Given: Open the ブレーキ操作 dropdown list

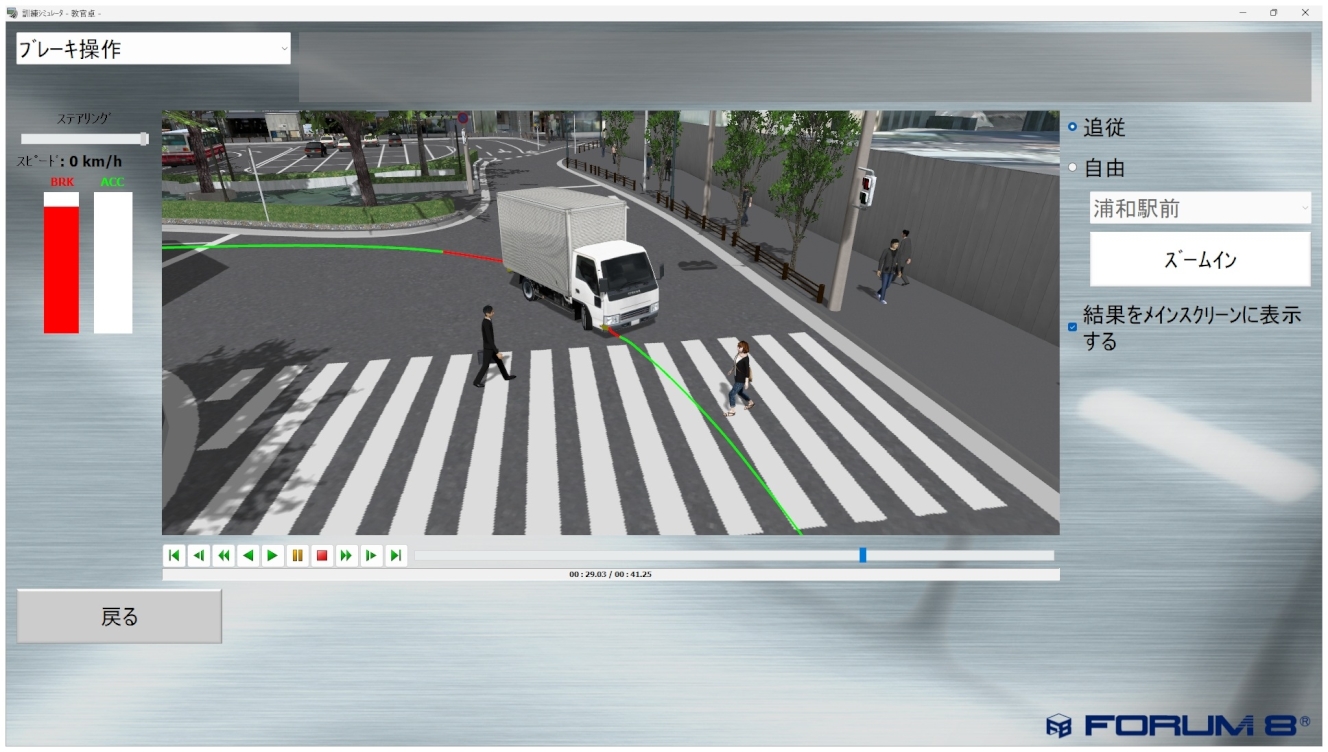Looking at the screenshot, I should 153,49.
